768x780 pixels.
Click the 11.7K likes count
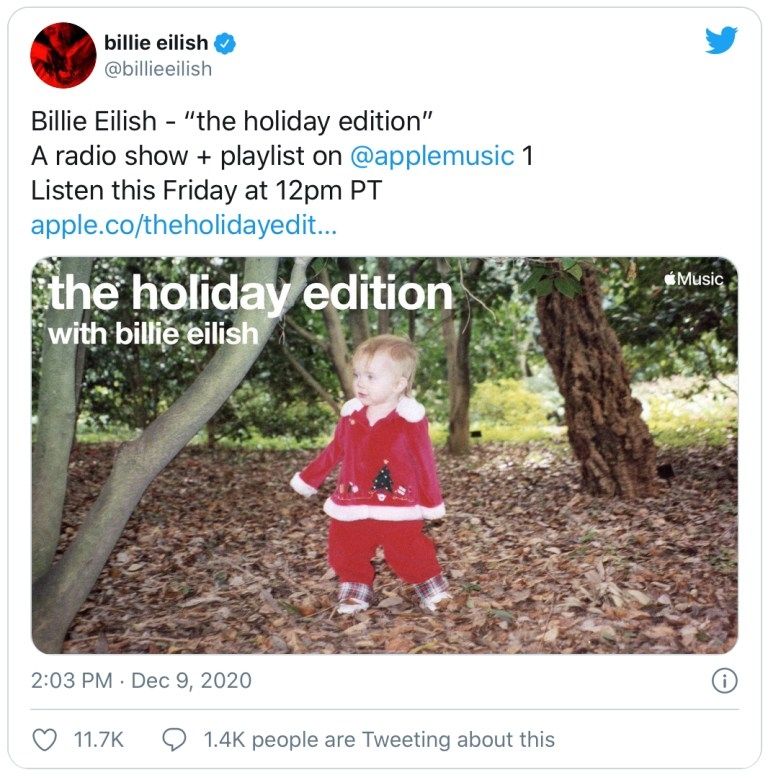coord(98,739)
